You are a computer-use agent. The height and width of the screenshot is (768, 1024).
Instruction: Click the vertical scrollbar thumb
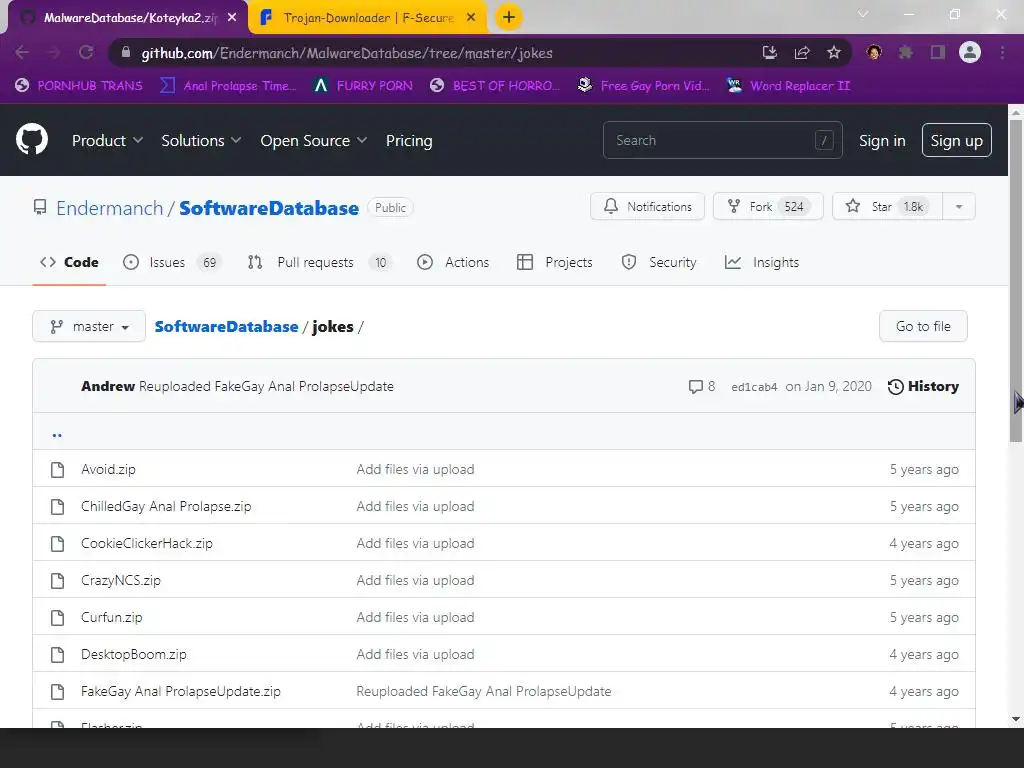(x=1016, y=281)
